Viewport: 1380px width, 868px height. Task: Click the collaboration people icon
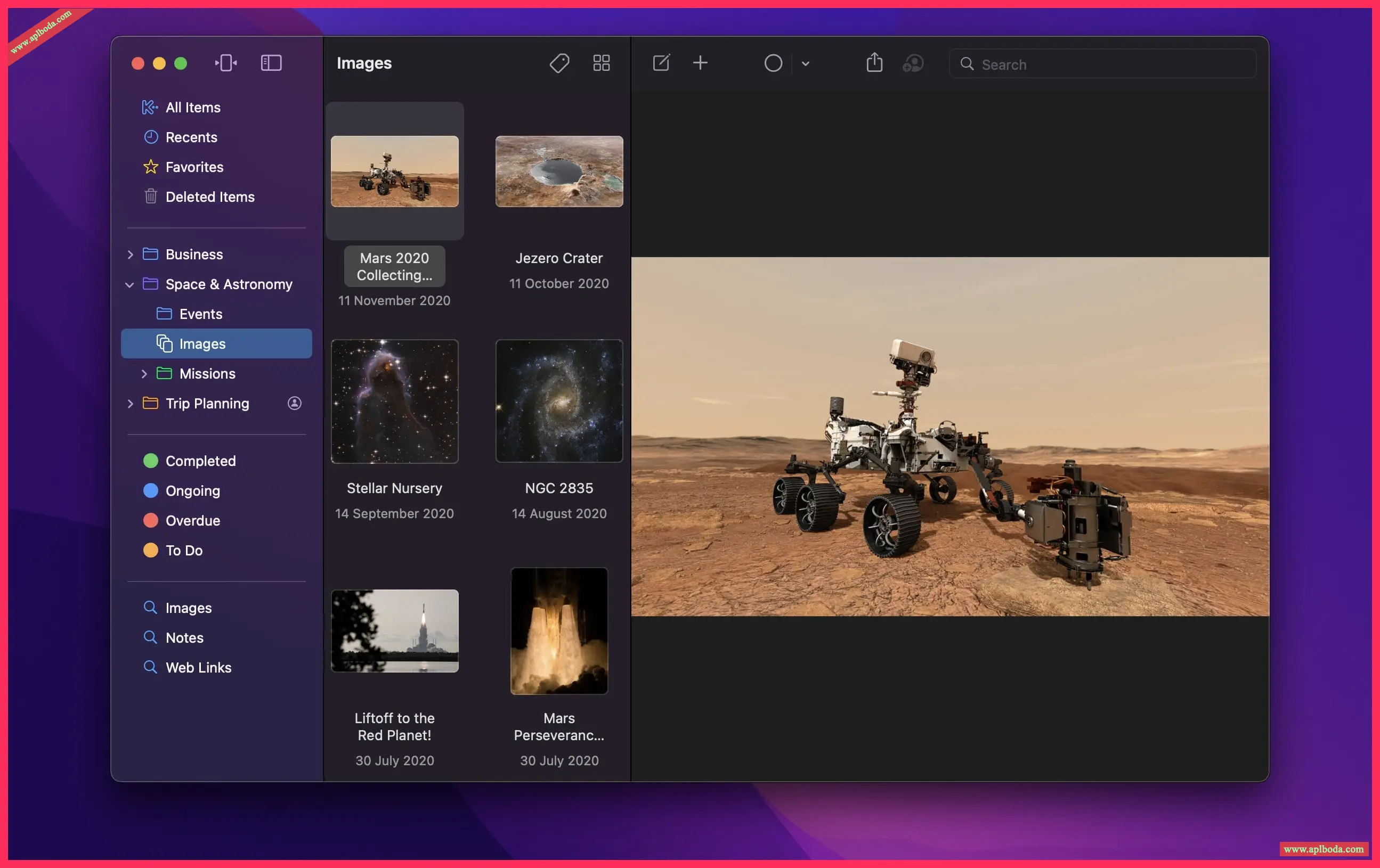pos(913,63)
